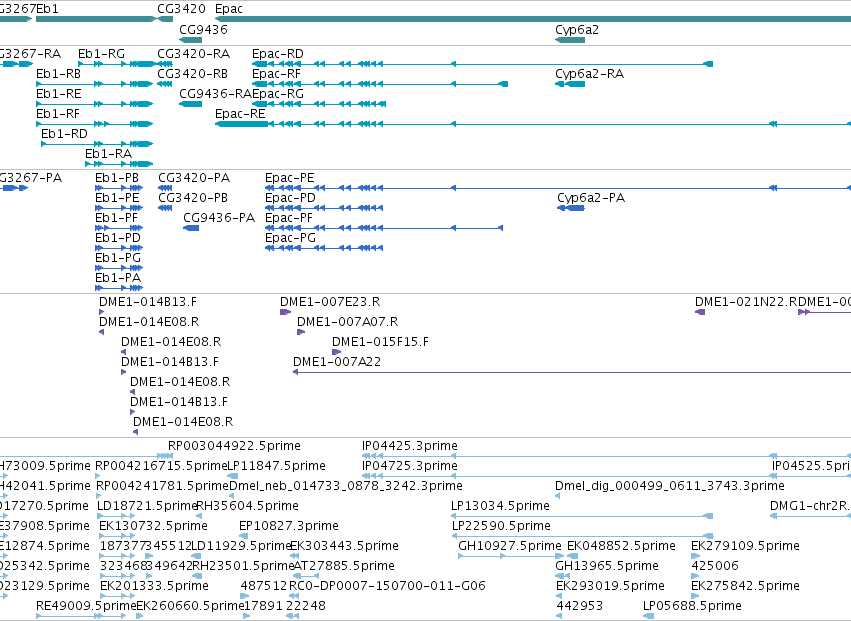Select the Epac-RD transcript label
This screenshot has width=851, height=621.
(x=278, y=54)
